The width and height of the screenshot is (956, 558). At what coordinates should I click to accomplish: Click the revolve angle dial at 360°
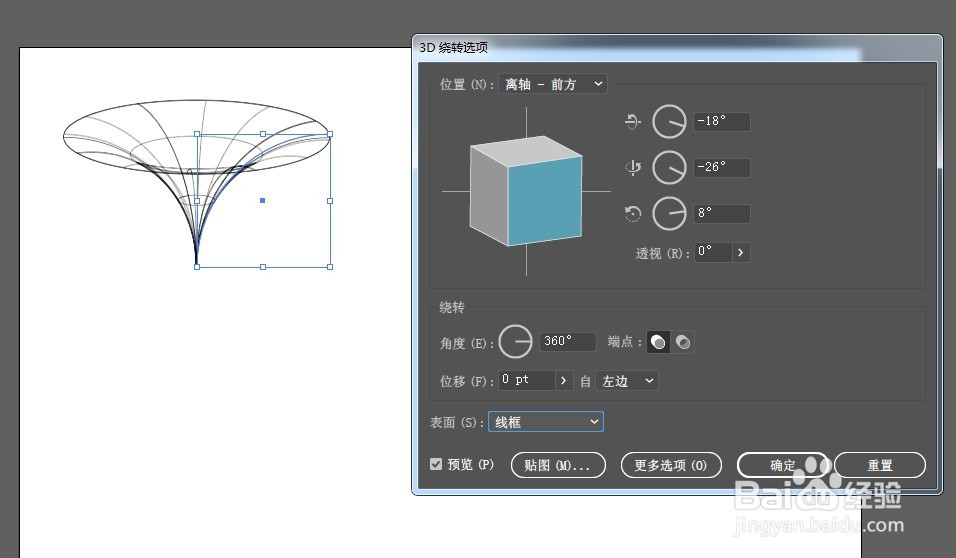516,341
